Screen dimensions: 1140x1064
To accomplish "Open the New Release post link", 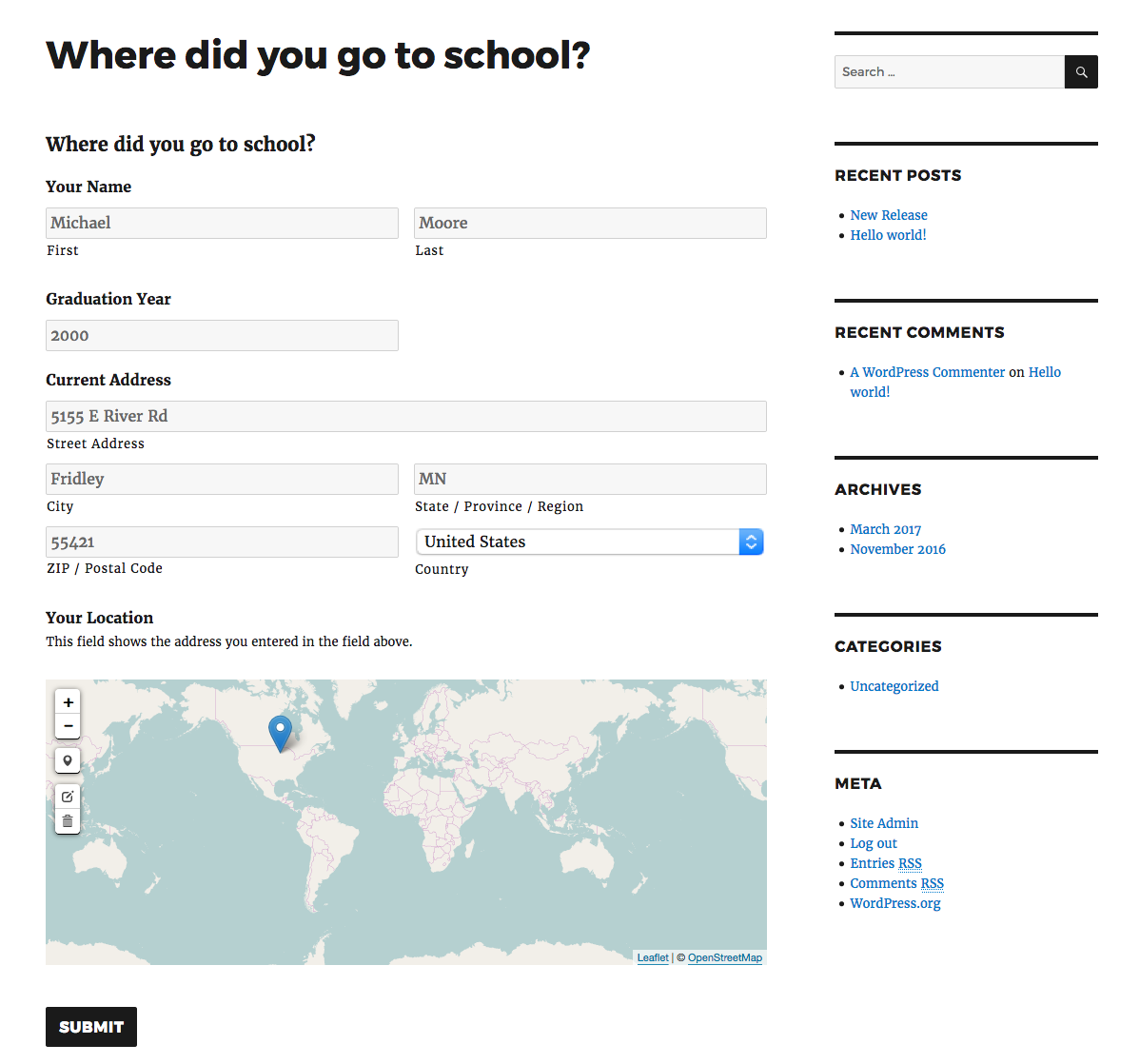I will click(889, 215).
